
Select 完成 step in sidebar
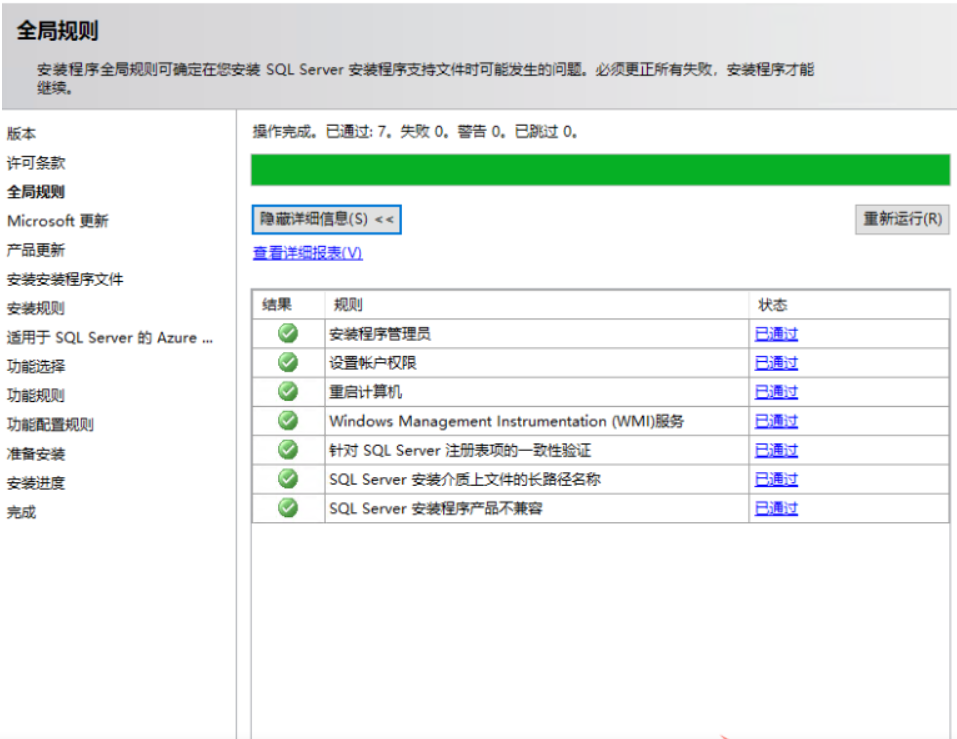coord(21,512)
